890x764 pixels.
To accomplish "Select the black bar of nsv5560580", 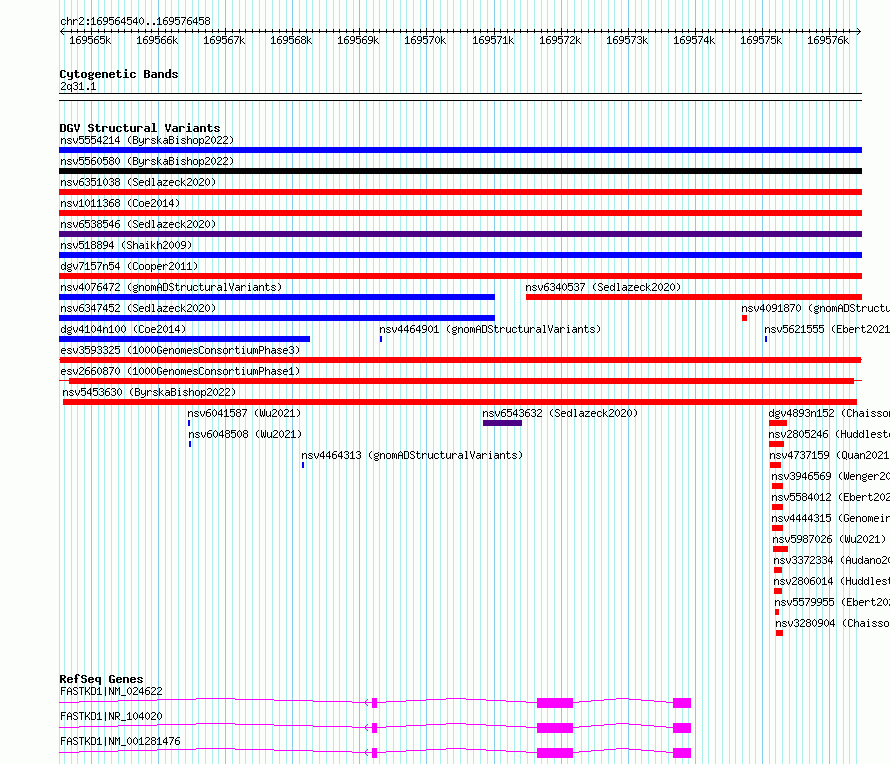I will tap(460, 171).
